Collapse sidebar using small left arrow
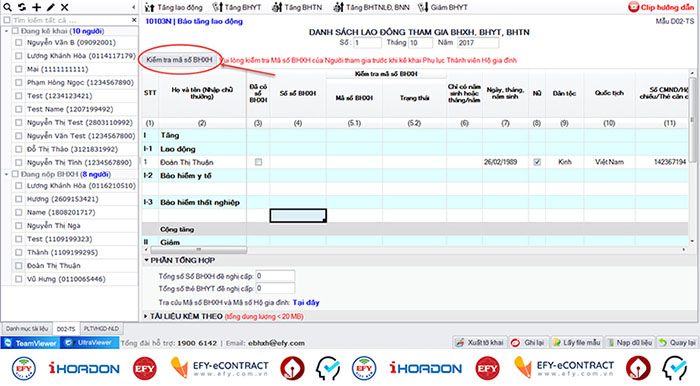700x386 pixels. click(x=134, y=7)
